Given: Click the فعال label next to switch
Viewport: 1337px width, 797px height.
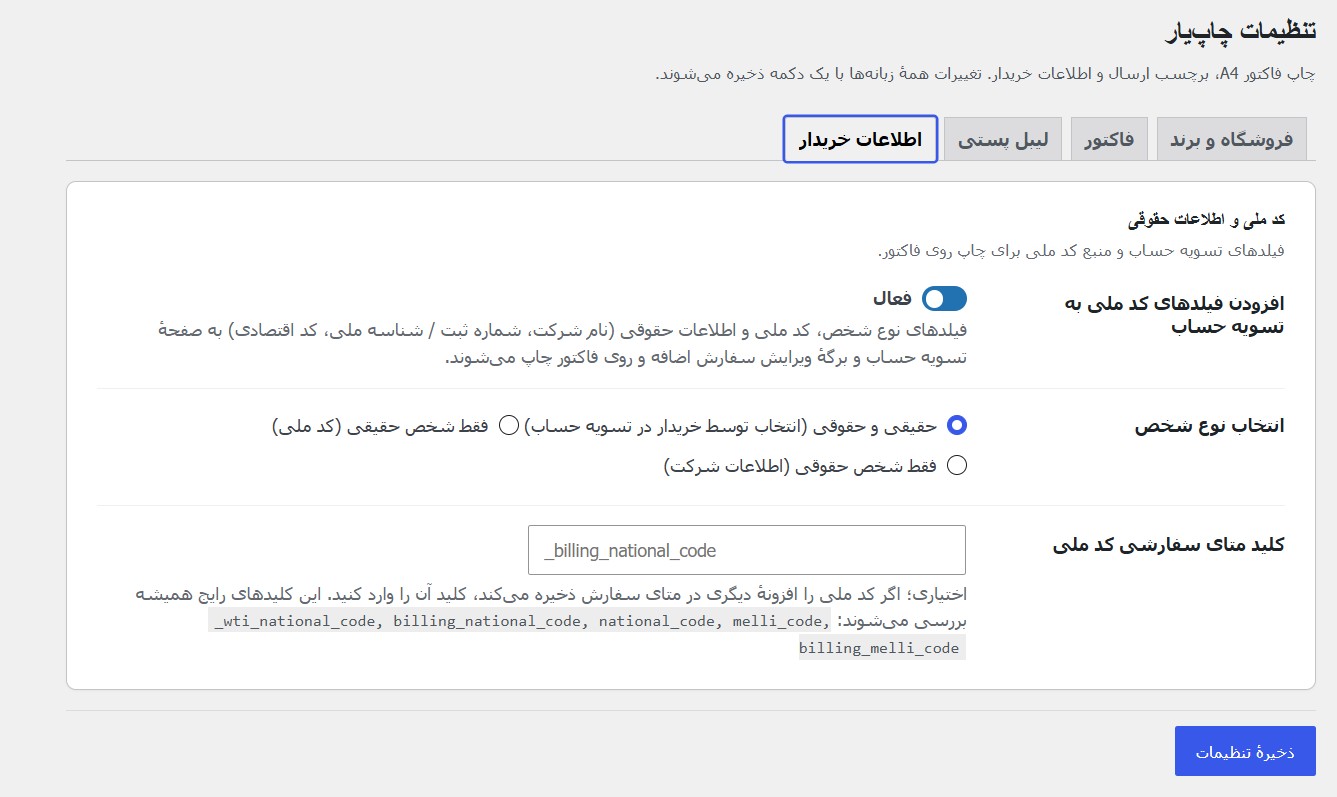Looking at the screenshot, I should [x=892, y=298].
